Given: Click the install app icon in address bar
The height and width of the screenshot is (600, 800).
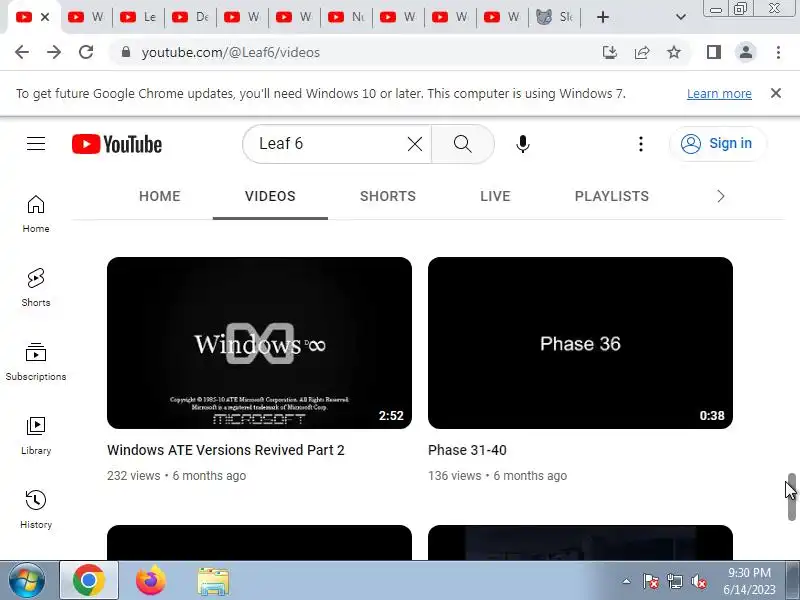Looking at the screenshot, I should tap(610, 52).
